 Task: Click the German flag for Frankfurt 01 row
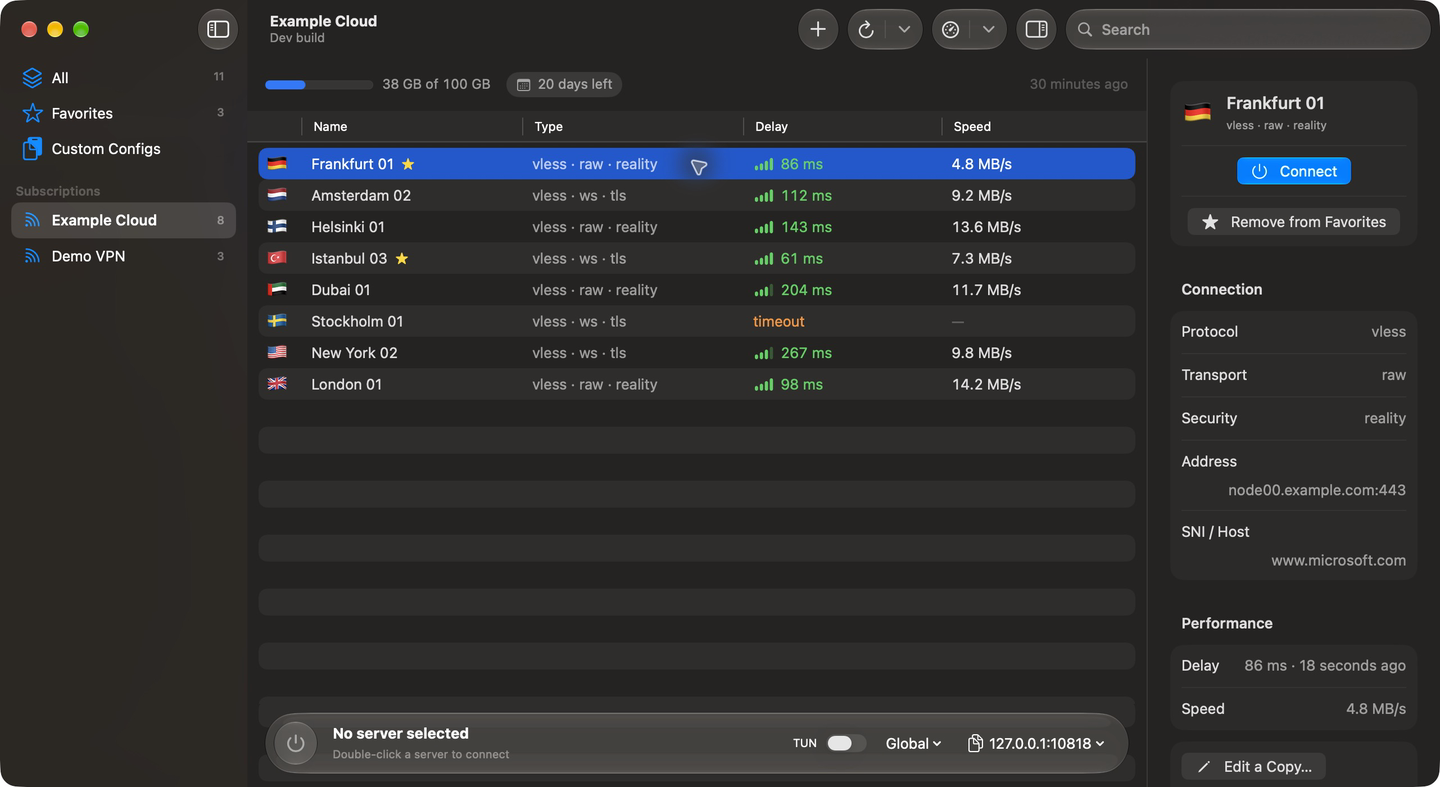click(277, 164)
